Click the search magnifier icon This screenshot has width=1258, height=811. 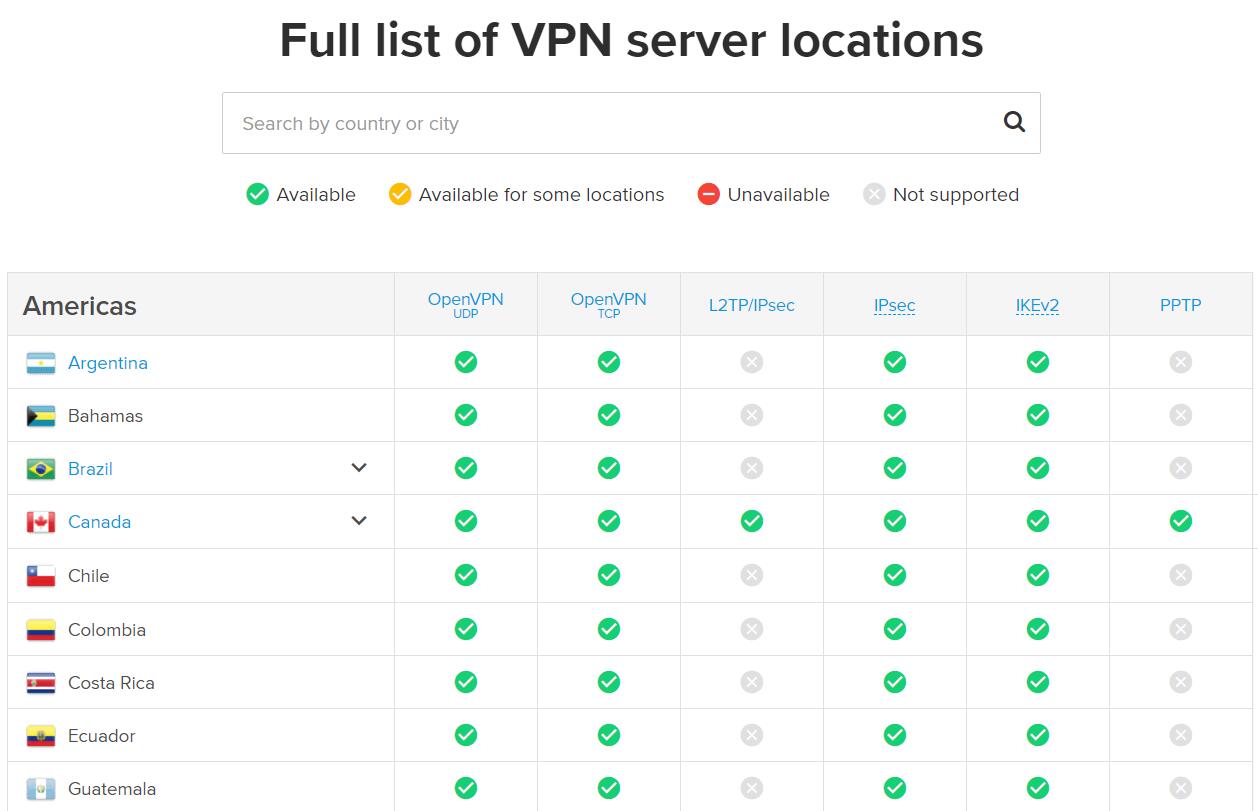1014,122
